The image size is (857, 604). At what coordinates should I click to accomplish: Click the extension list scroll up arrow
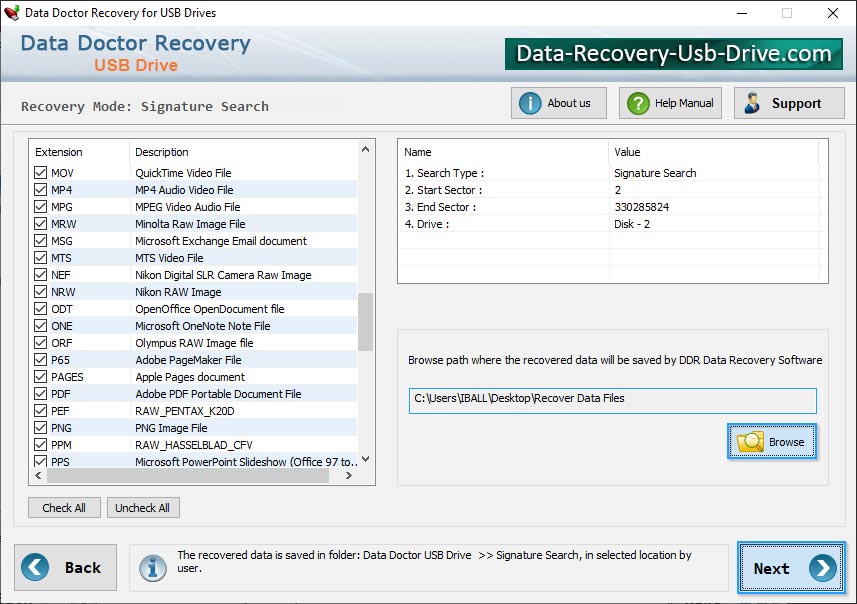coord(366,149)
